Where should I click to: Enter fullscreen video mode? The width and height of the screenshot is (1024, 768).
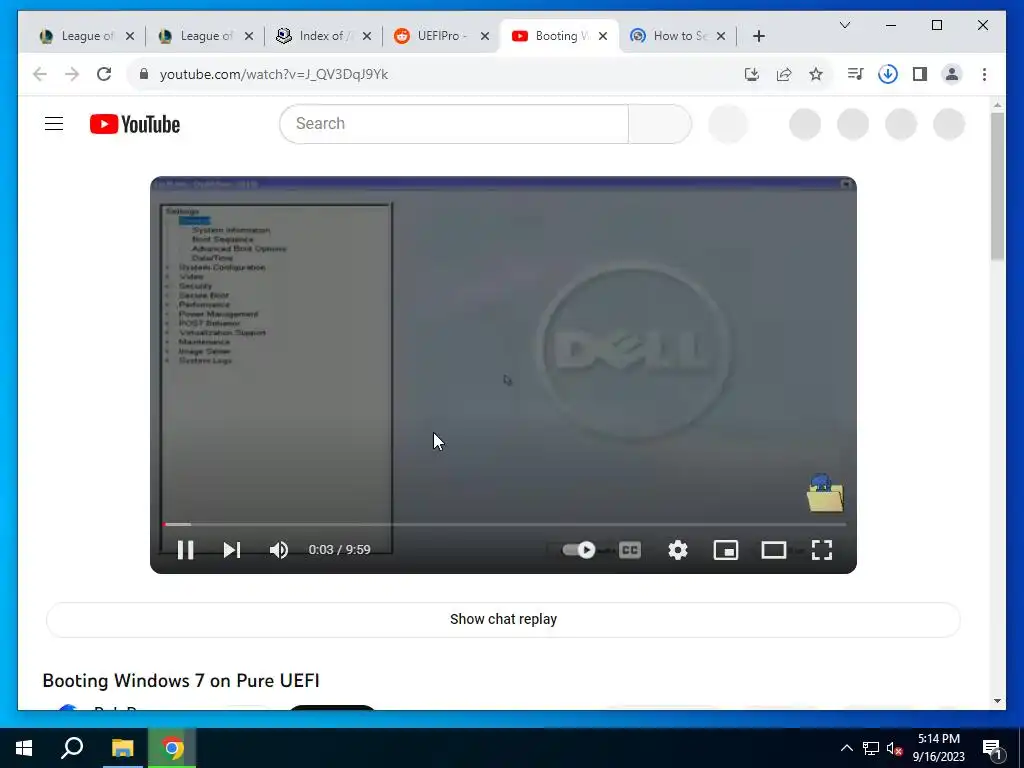coord(822,550)
